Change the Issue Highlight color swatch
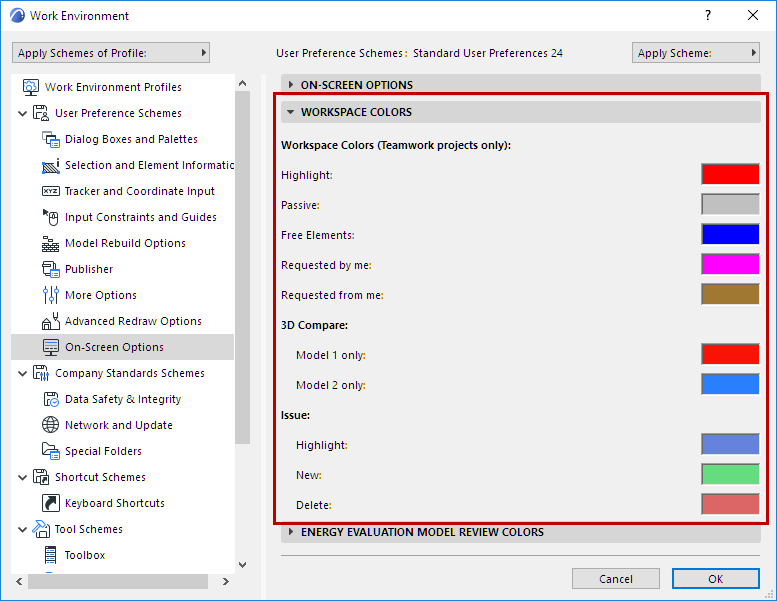Image resolution: width=777 pixels, height=601 pixels. (x=730, y=444)
